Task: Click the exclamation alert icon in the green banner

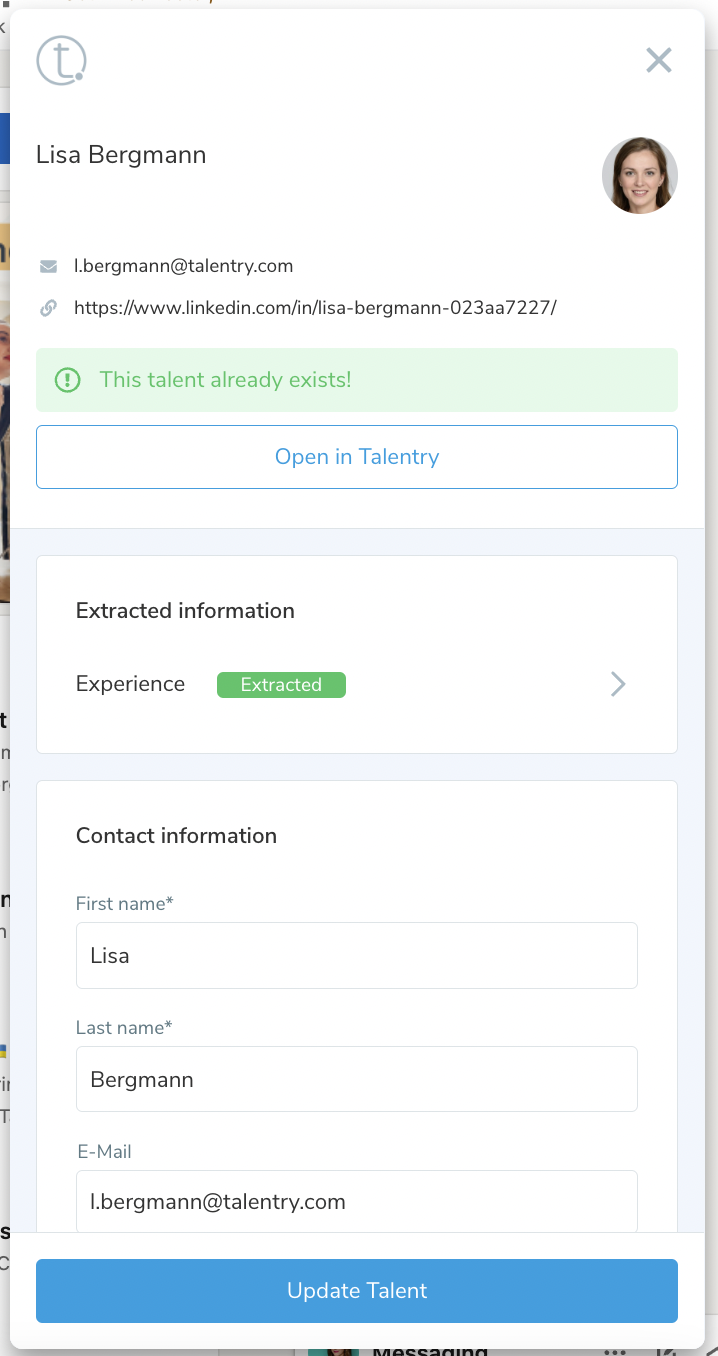Action: pos(67,380)
